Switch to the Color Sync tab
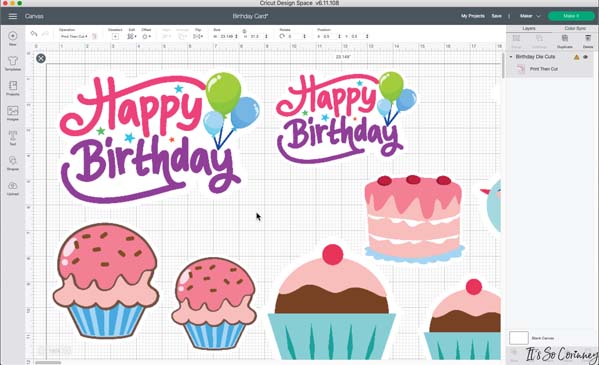 575,28
